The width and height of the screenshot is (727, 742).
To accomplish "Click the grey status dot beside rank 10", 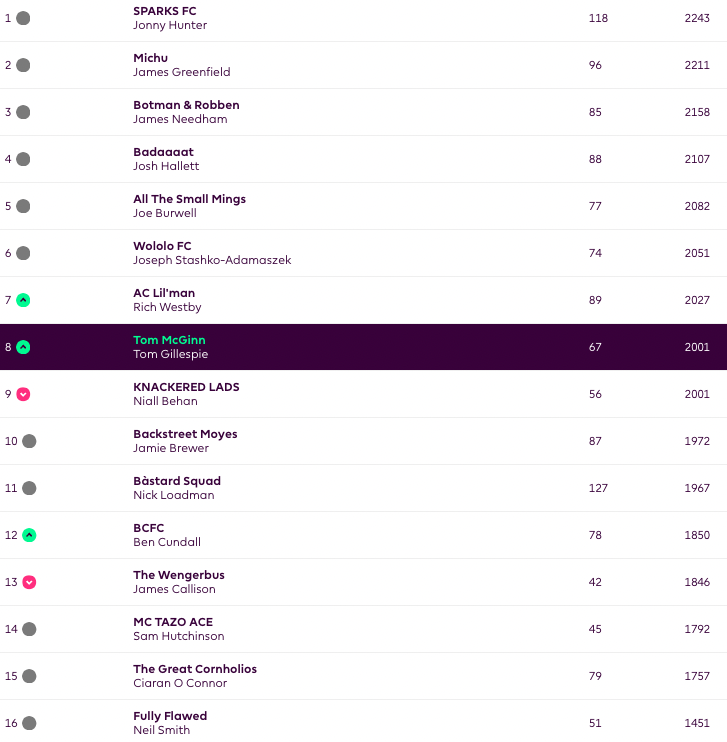I will tap(29, 441).
